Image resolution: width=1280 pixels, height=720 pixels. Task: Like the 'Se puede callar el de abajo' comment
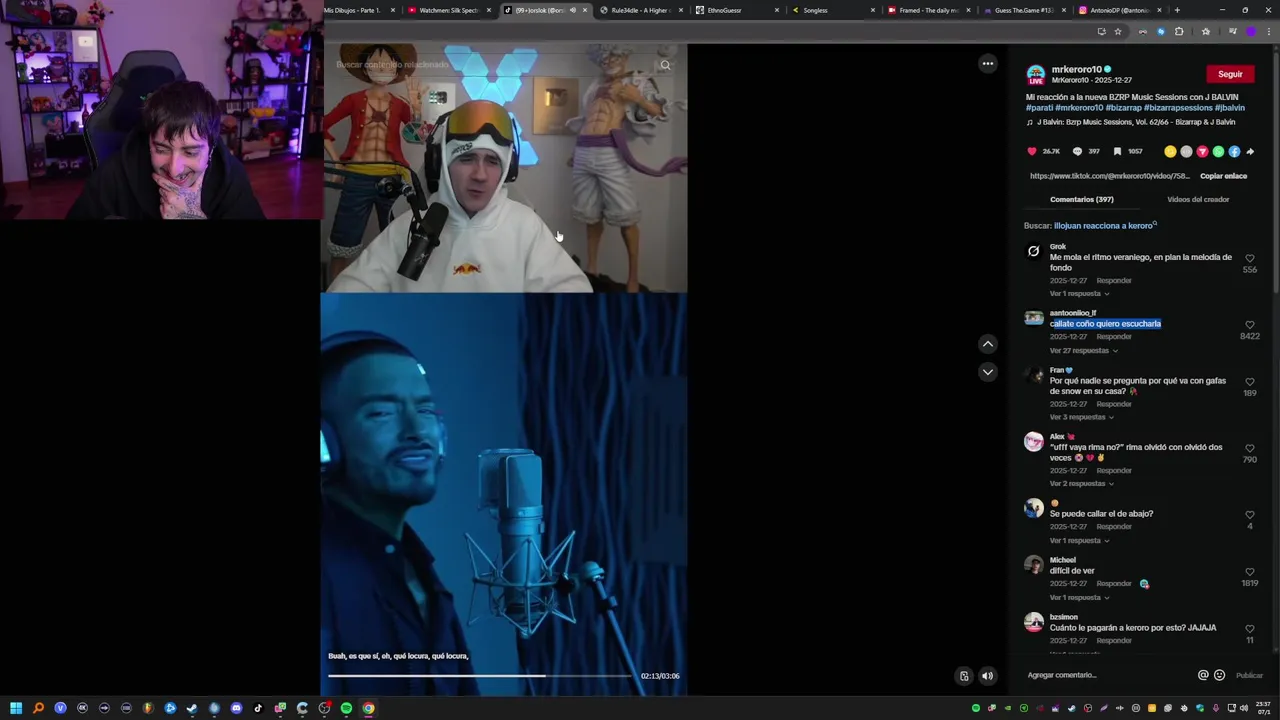[x=1249, y=515]
